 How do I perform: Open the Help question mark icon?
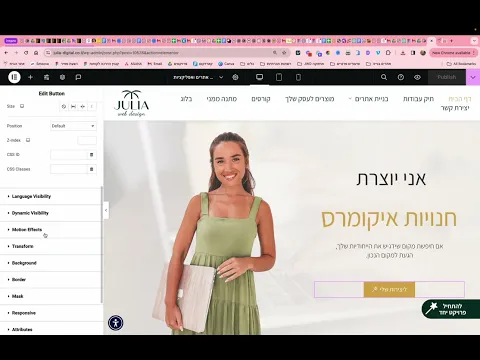(401, 77)
